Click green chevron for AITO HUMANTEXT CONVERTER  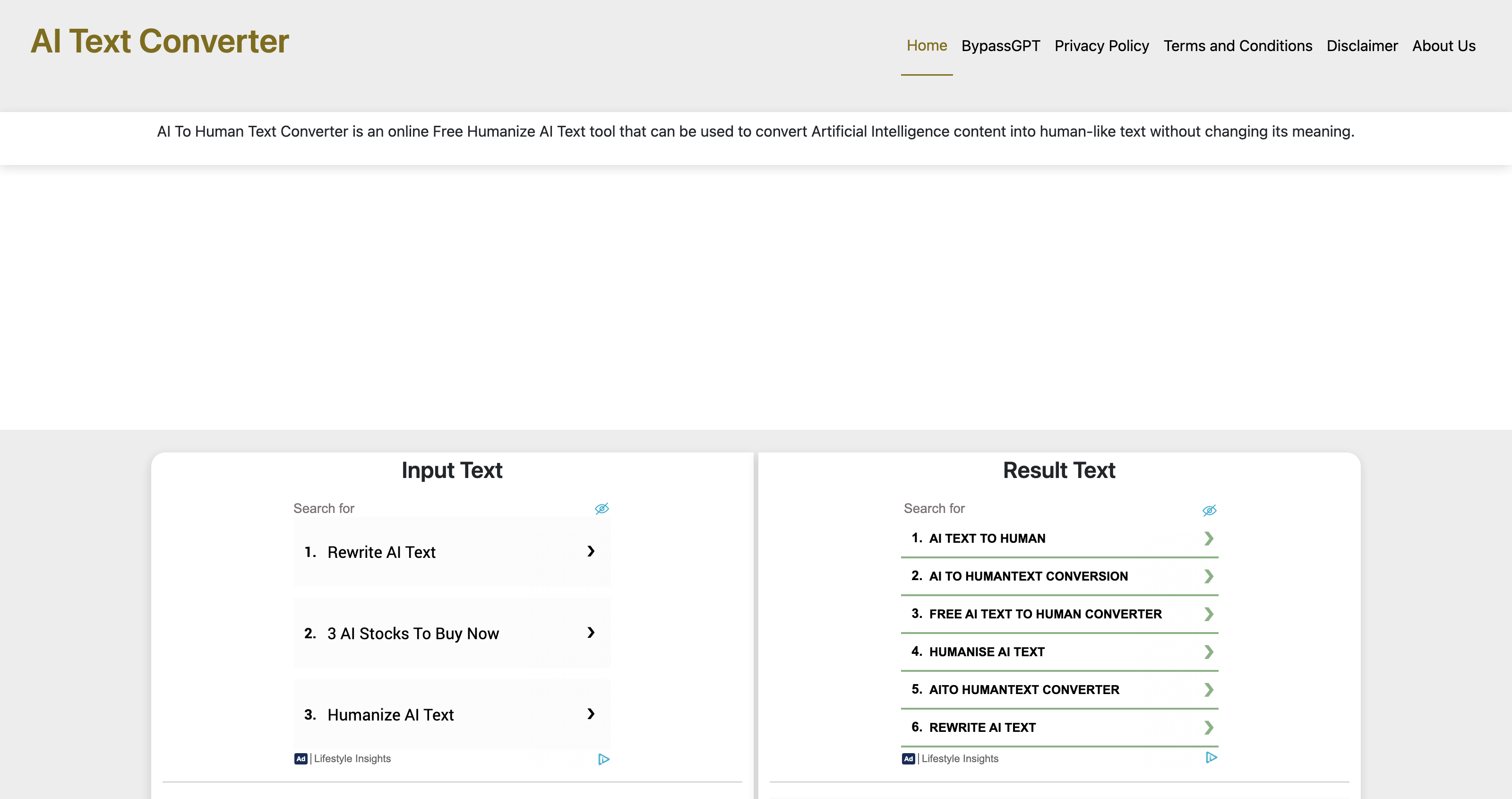coord(1209,689)
